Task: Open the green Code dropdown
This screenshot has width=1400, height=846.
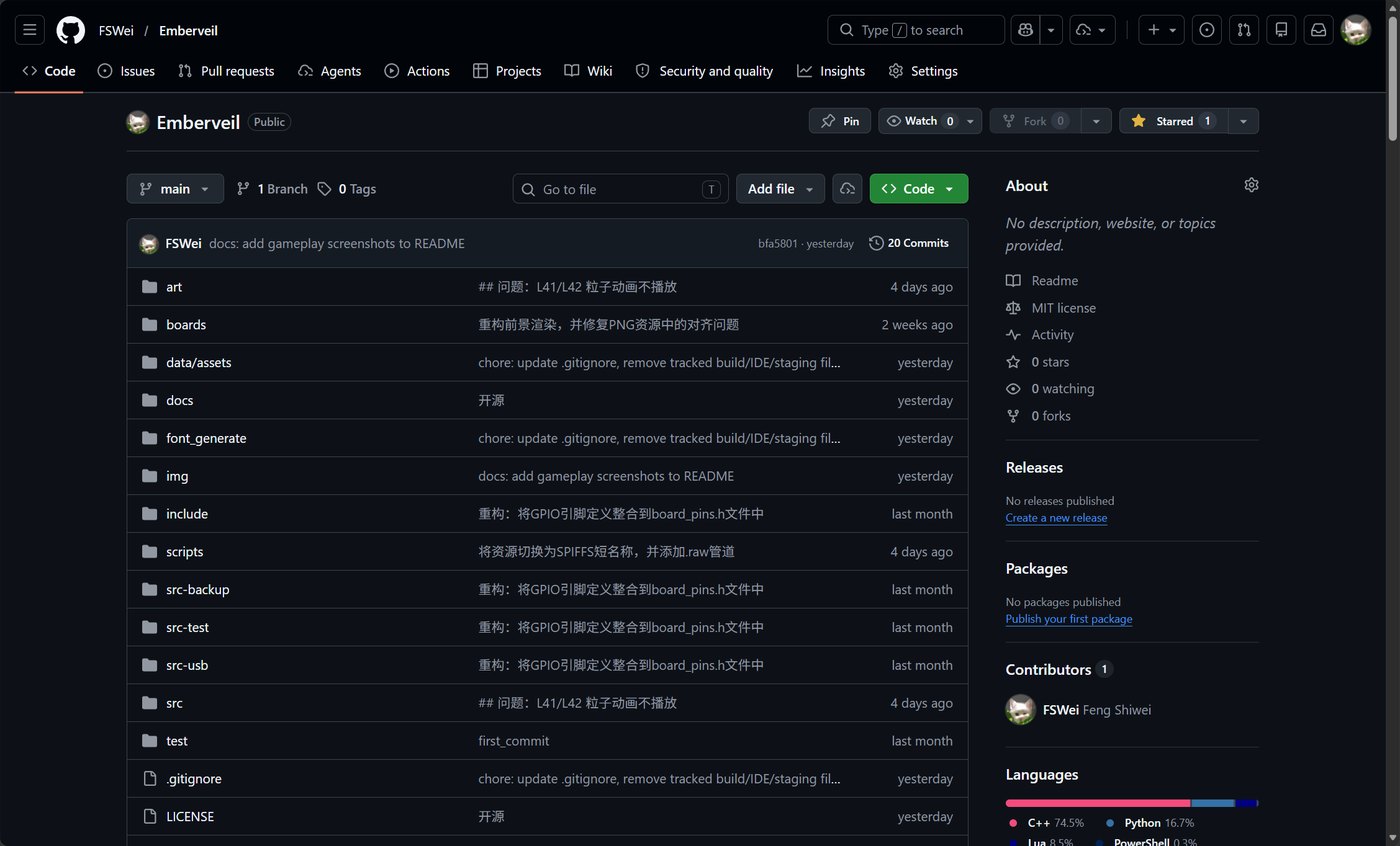Action: 919,189
